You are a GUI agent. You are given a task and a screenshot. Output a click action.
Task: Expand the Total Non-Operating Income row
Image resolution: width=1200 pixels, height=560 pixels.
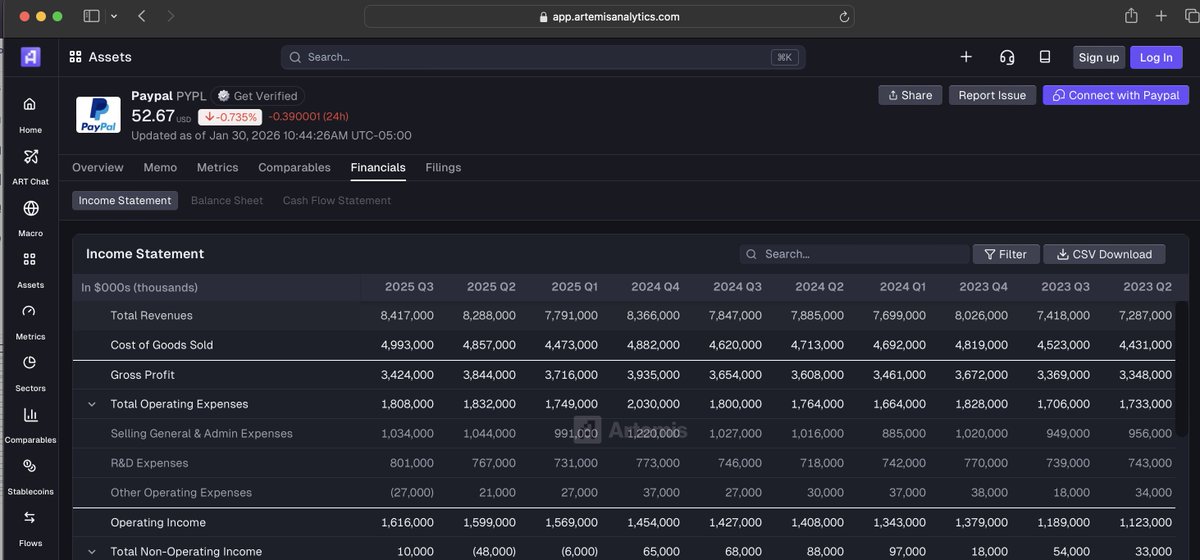click(x=92, y=552)
